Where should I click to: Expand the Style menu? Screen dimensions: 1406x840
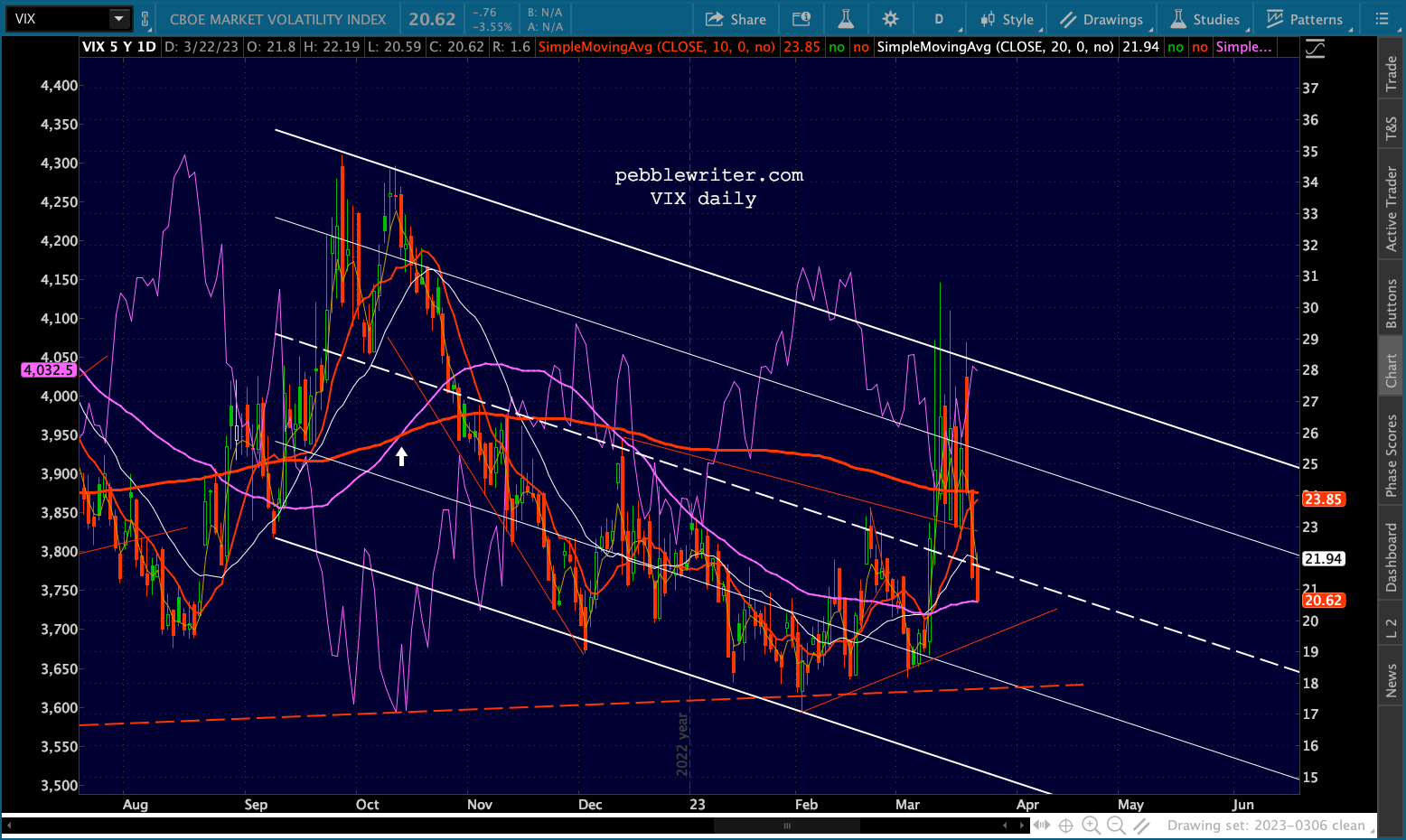point(1008,19)
